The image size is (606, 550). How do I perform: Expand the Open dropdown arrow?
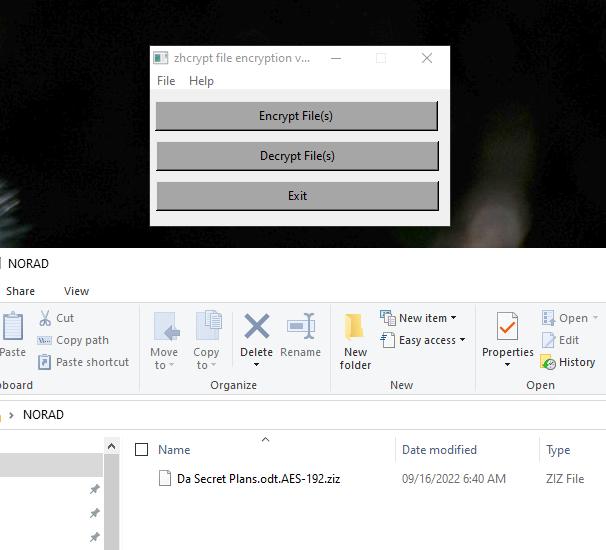[596, 318]
